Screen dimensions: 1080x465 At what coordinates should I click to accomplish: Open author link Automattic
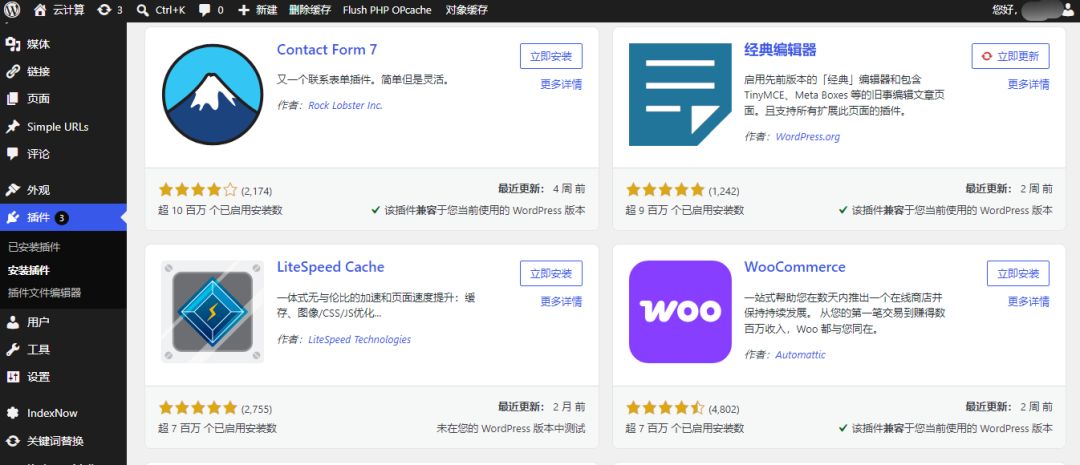click(x=800, y=355)
